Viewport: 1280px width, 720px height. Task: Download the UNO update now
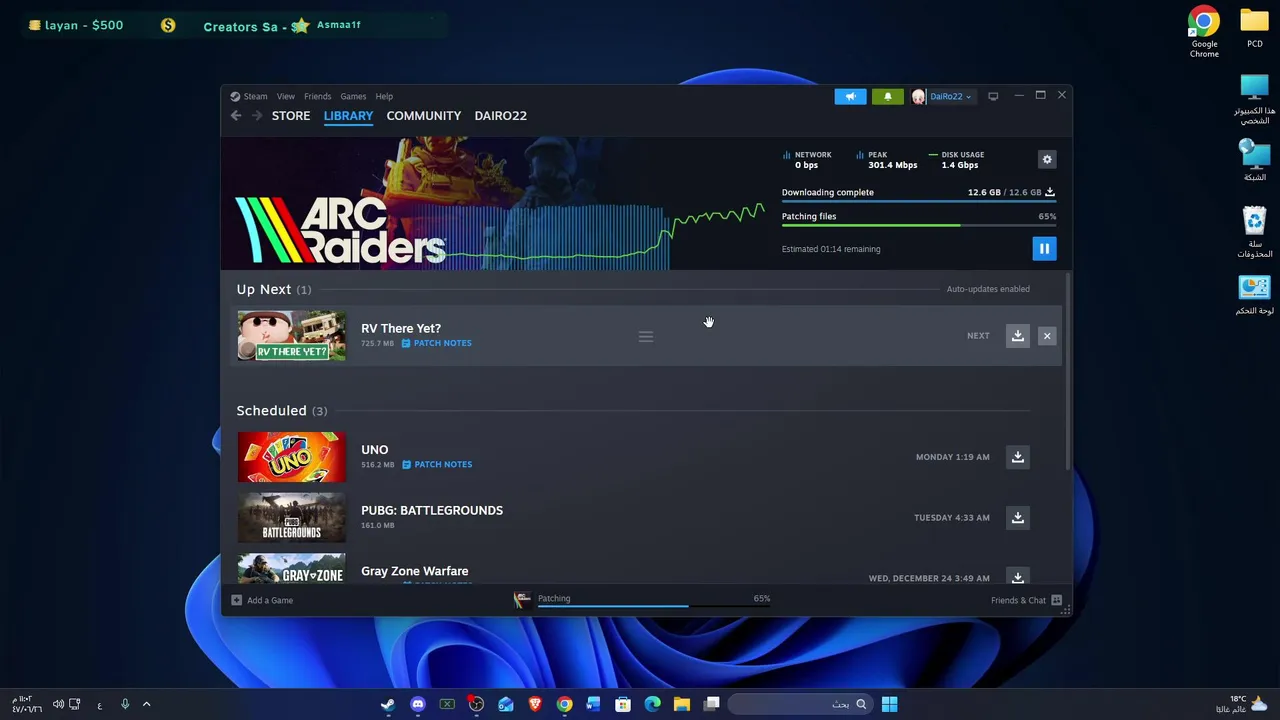point(1017,457)
